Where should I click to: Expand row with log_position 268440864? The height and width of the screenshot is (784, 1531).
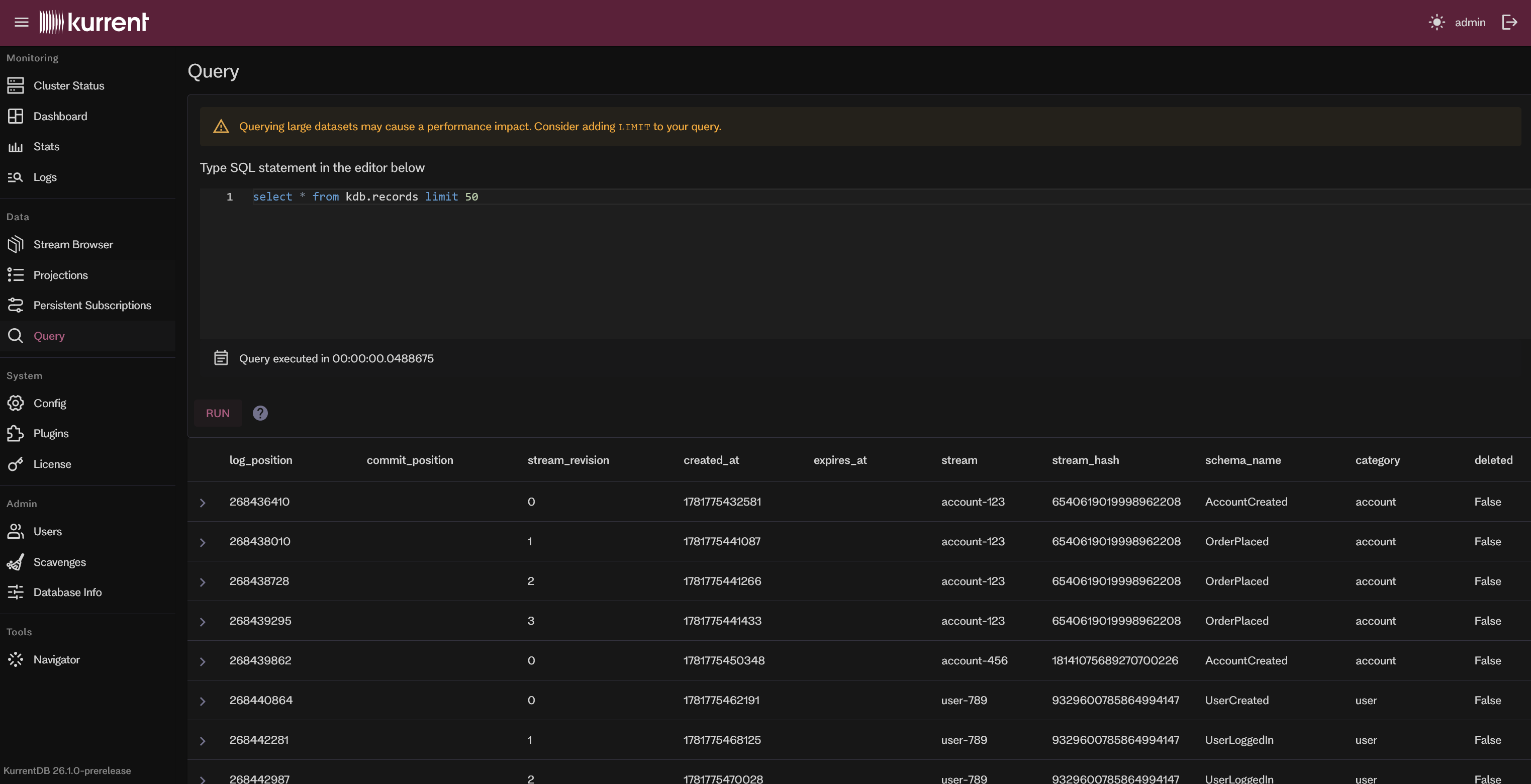tap(203, 702)
